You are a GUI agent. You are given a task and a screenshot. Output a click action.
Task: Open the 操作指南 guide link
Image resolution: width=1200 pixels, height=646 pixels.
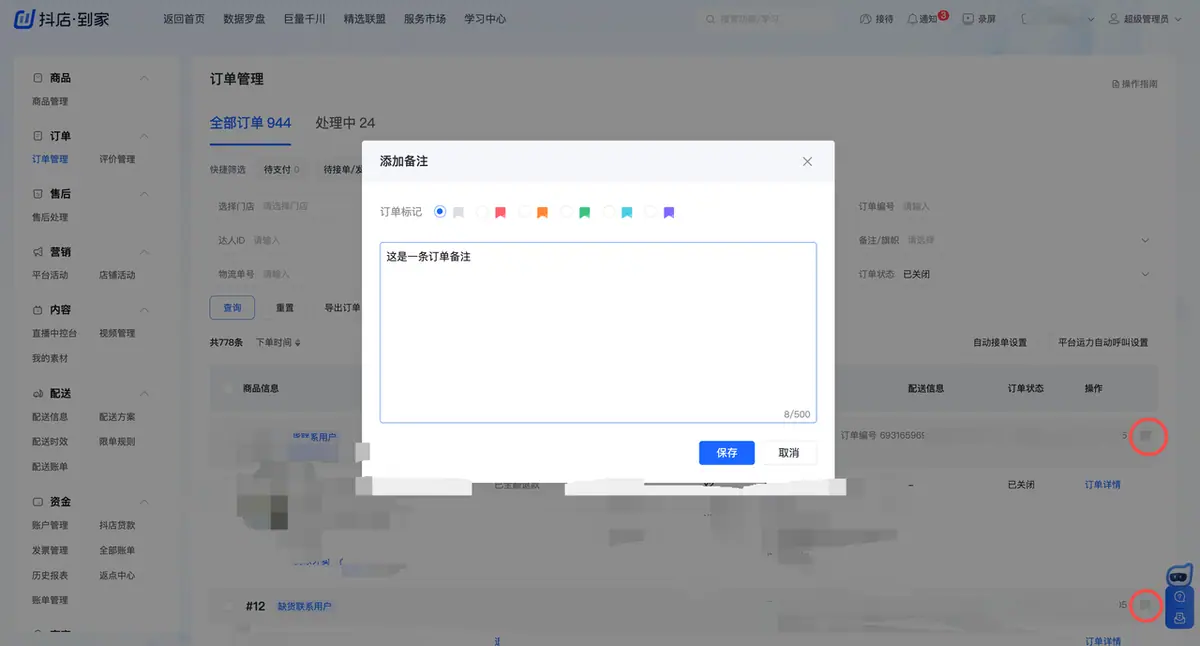[x=1135, y=84]
